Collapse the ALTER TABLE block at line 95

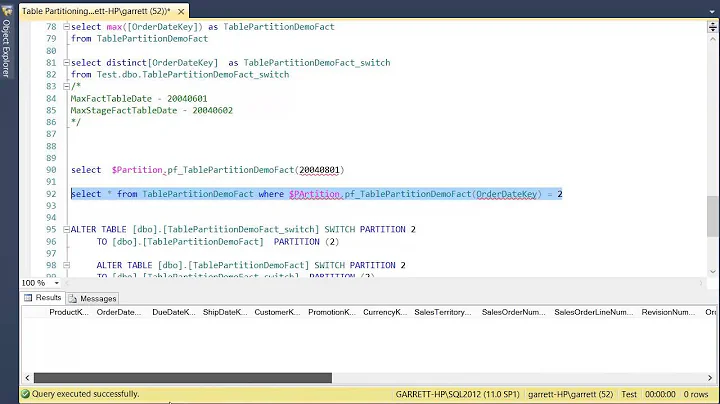[65, 229]
